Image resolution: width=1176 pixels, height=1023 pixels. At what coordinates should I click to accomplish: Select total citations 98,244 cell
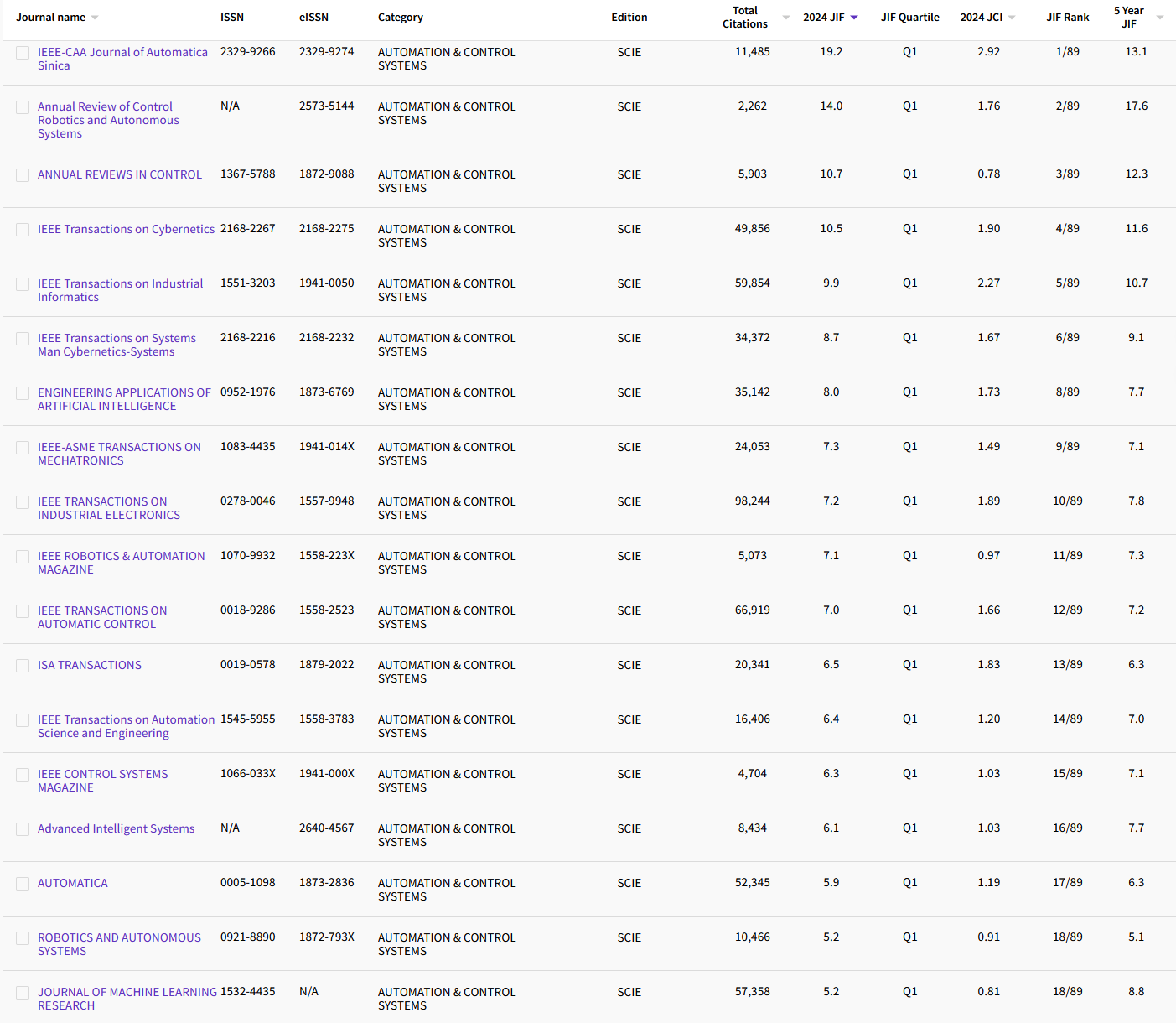pyautogui.click(x=753, y=501)
